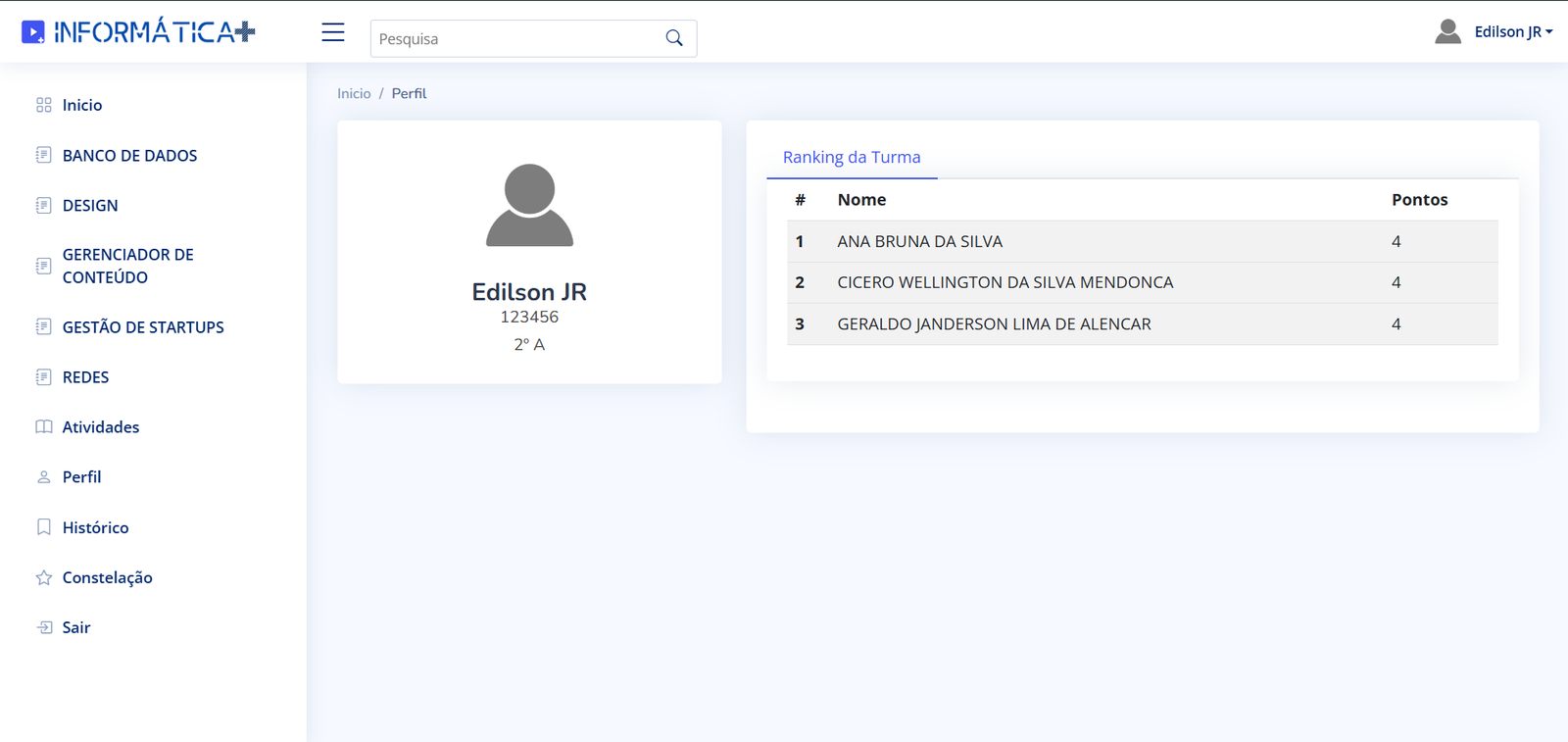The width and height of the screenshot is (1568, 742).
Task: Click the Perfil breadcrumb text
Action: tap(409, 93)
